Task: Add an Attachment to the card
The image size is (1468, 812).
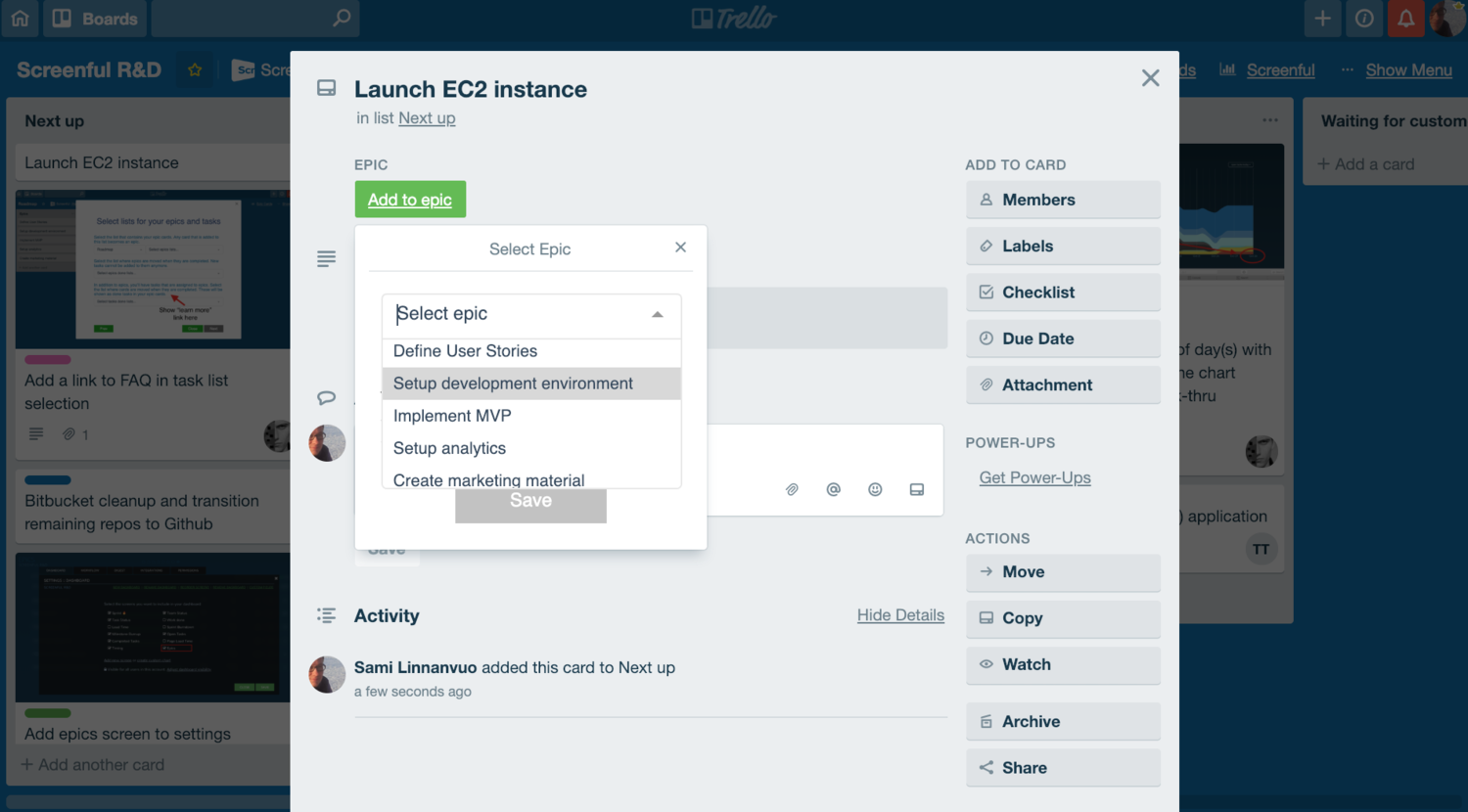Action: [1063, 385]
